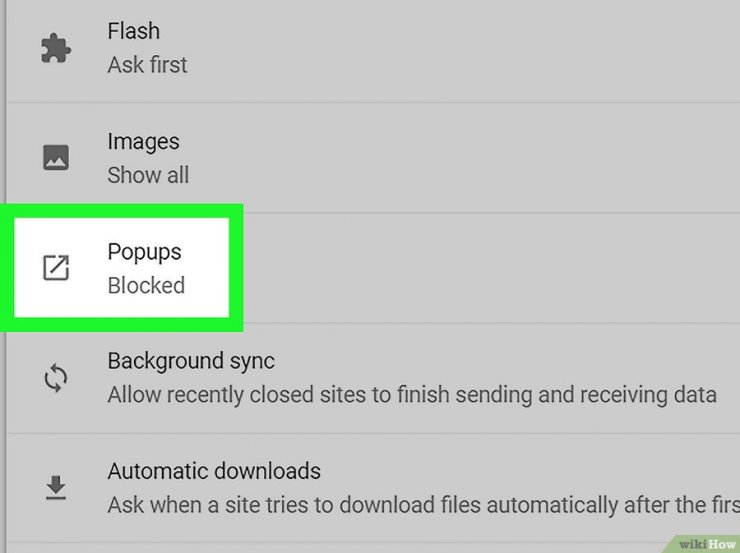Click empty area right of Flash row
The width and height of the screenshot is (740, 553).
[462, 48]
